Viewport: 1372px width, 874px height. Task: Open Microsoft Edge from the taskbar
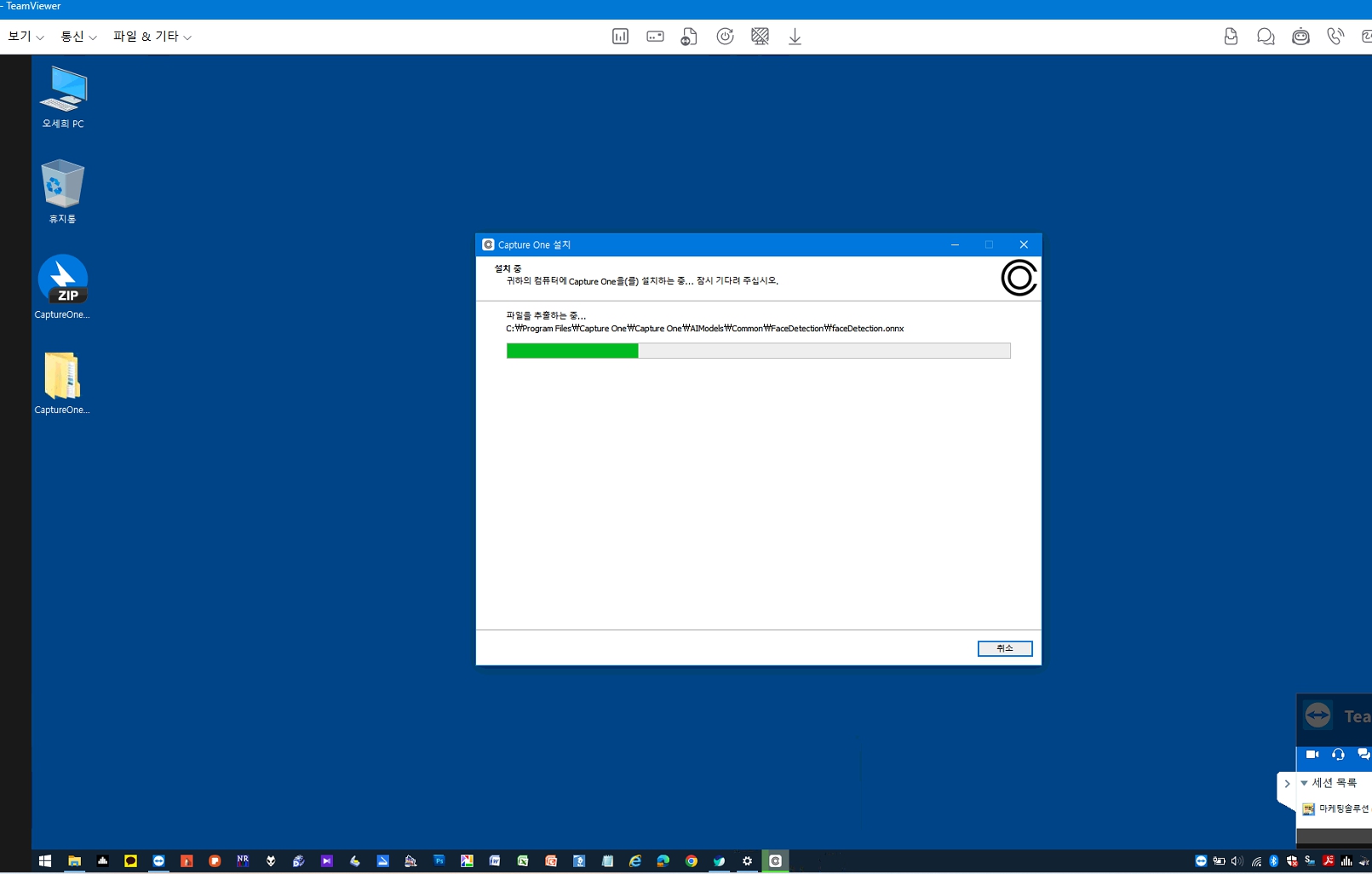663,861
